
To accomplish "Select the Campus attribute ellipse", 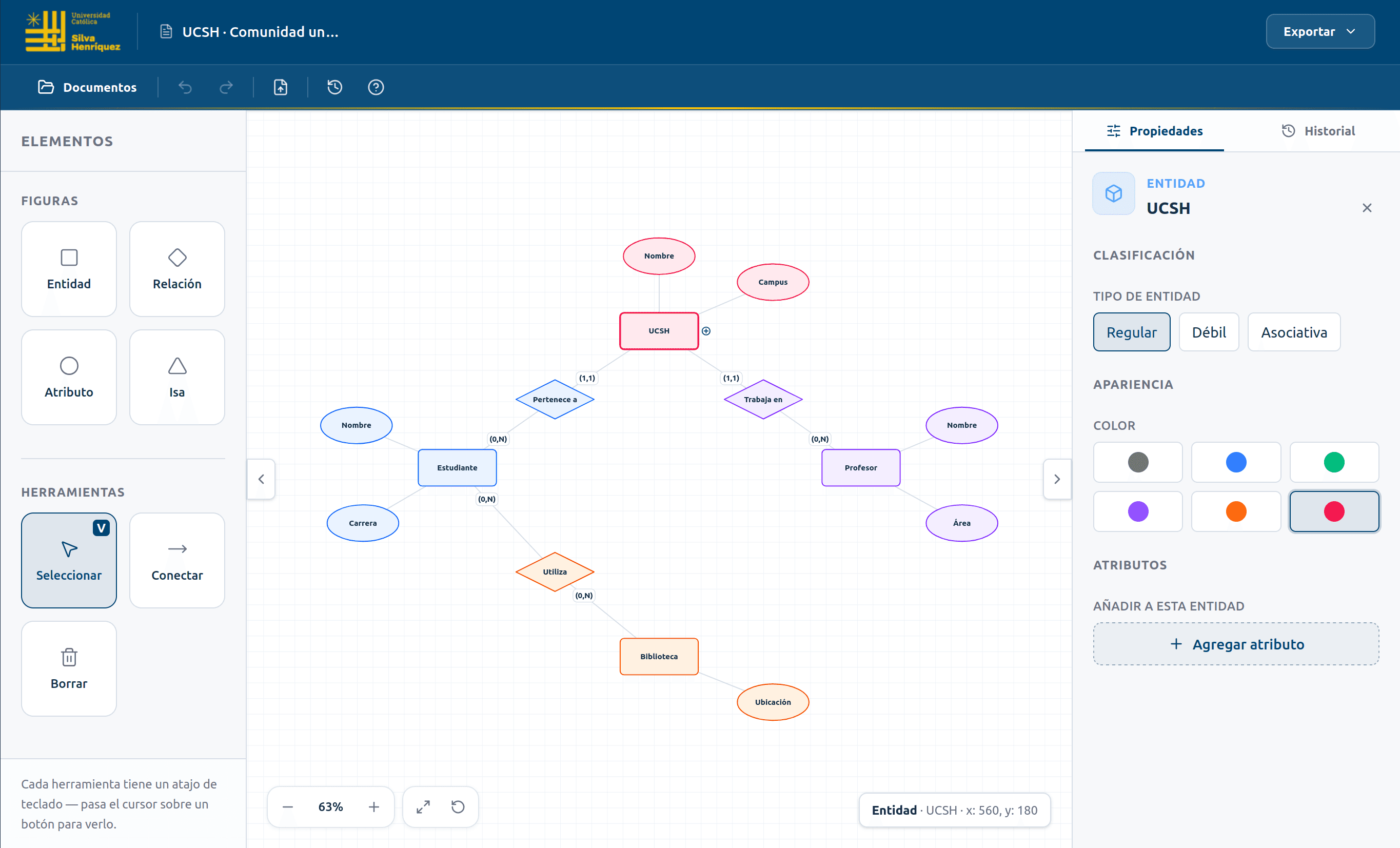I will click(773, 282).
